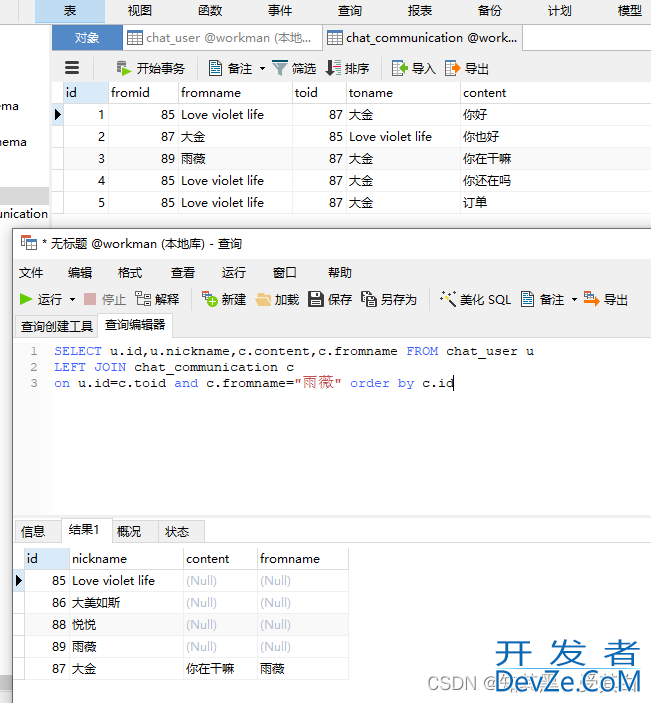Viewport: 651px width, 703px height.
Task: Select result cell '大美如斯'
Action: point(126,603)
